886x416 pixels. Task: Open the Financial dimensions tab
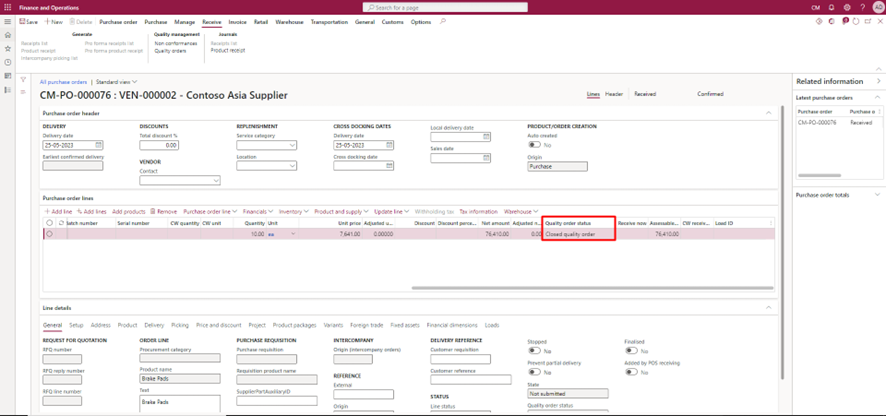pos(452,326)
